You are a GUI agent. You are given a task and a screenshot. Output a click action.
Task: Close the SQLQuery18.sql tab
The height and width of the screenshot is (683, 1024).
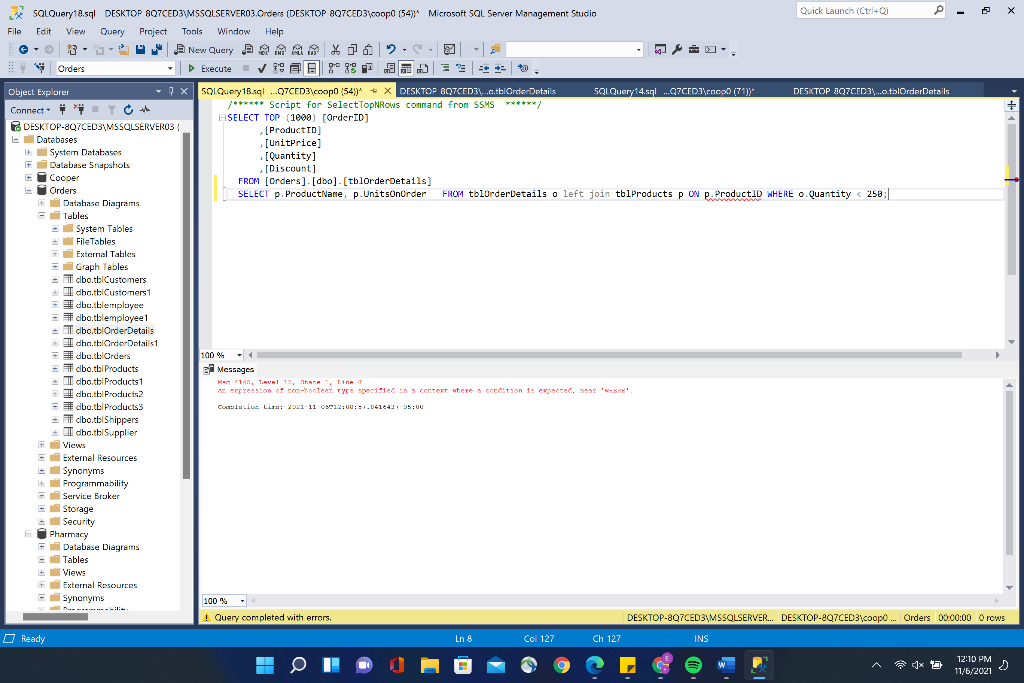click(x=387, y=91)
